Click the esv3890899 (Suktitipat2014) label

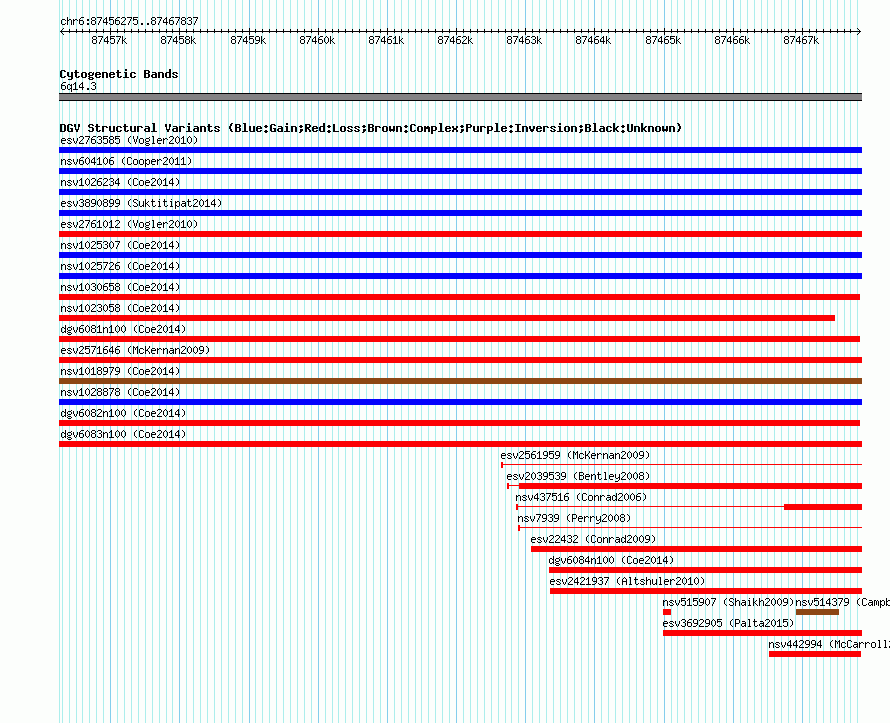pos(141,203)
